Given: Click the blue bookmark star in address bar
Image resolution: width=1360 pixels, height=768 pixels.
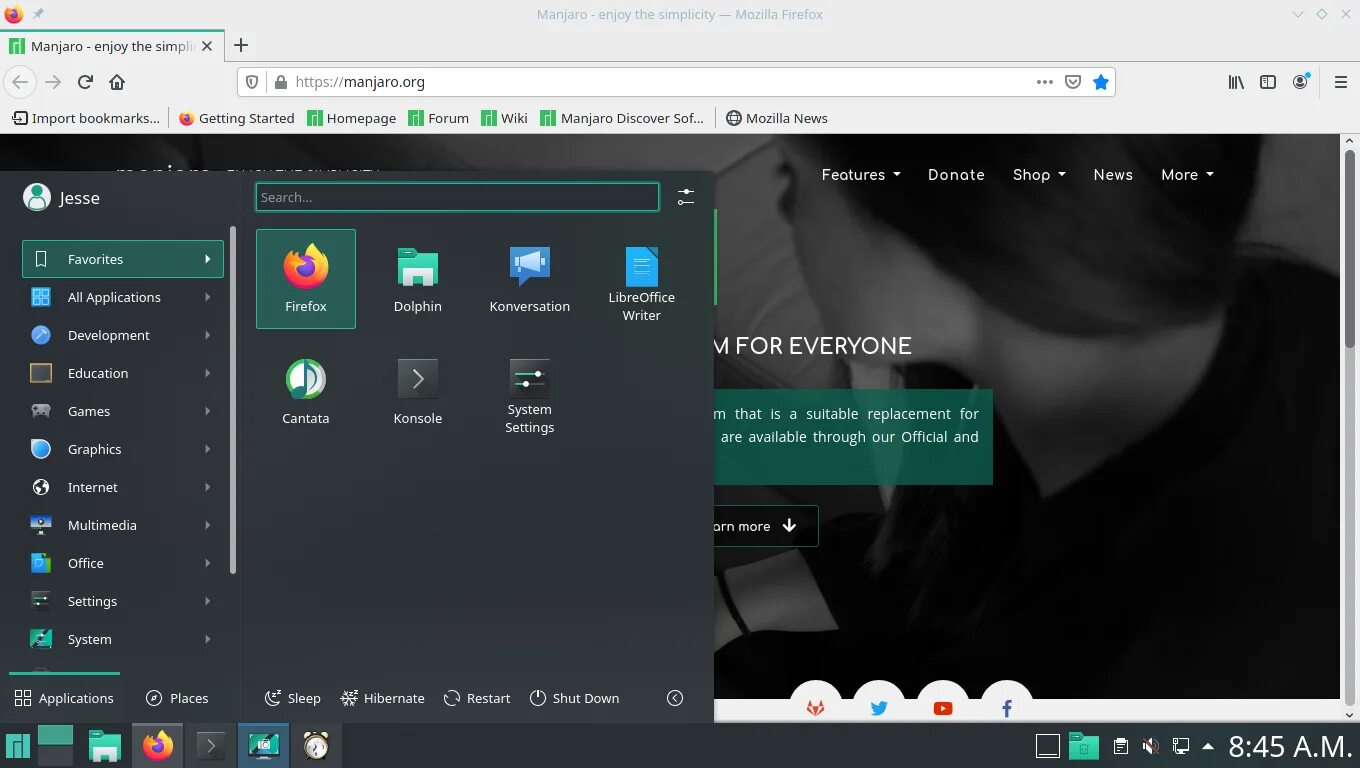Looking at the screenshot, I should (1101, 82).
